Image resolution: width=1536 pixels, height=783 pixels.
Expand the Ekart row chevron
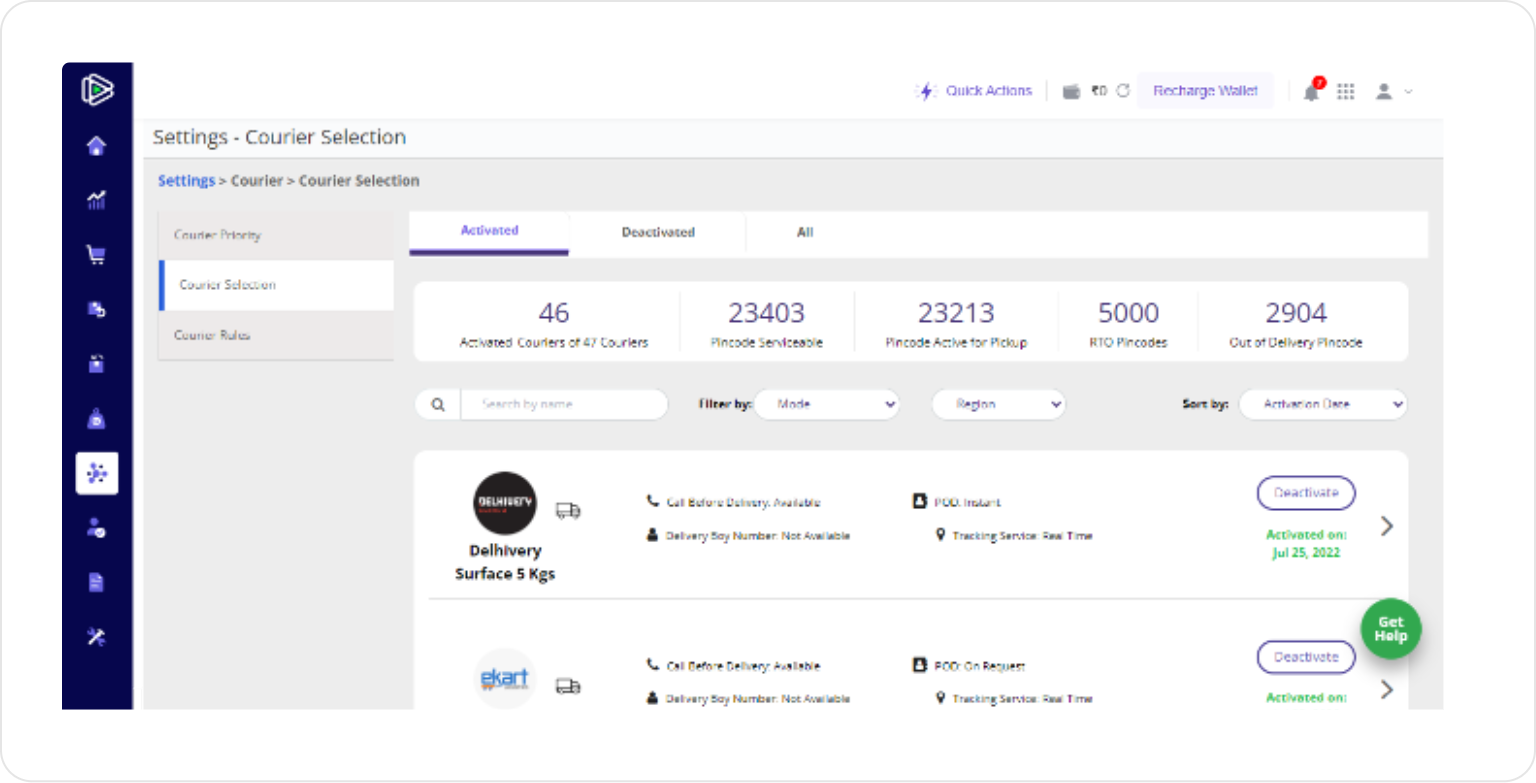pos(1386,689)
